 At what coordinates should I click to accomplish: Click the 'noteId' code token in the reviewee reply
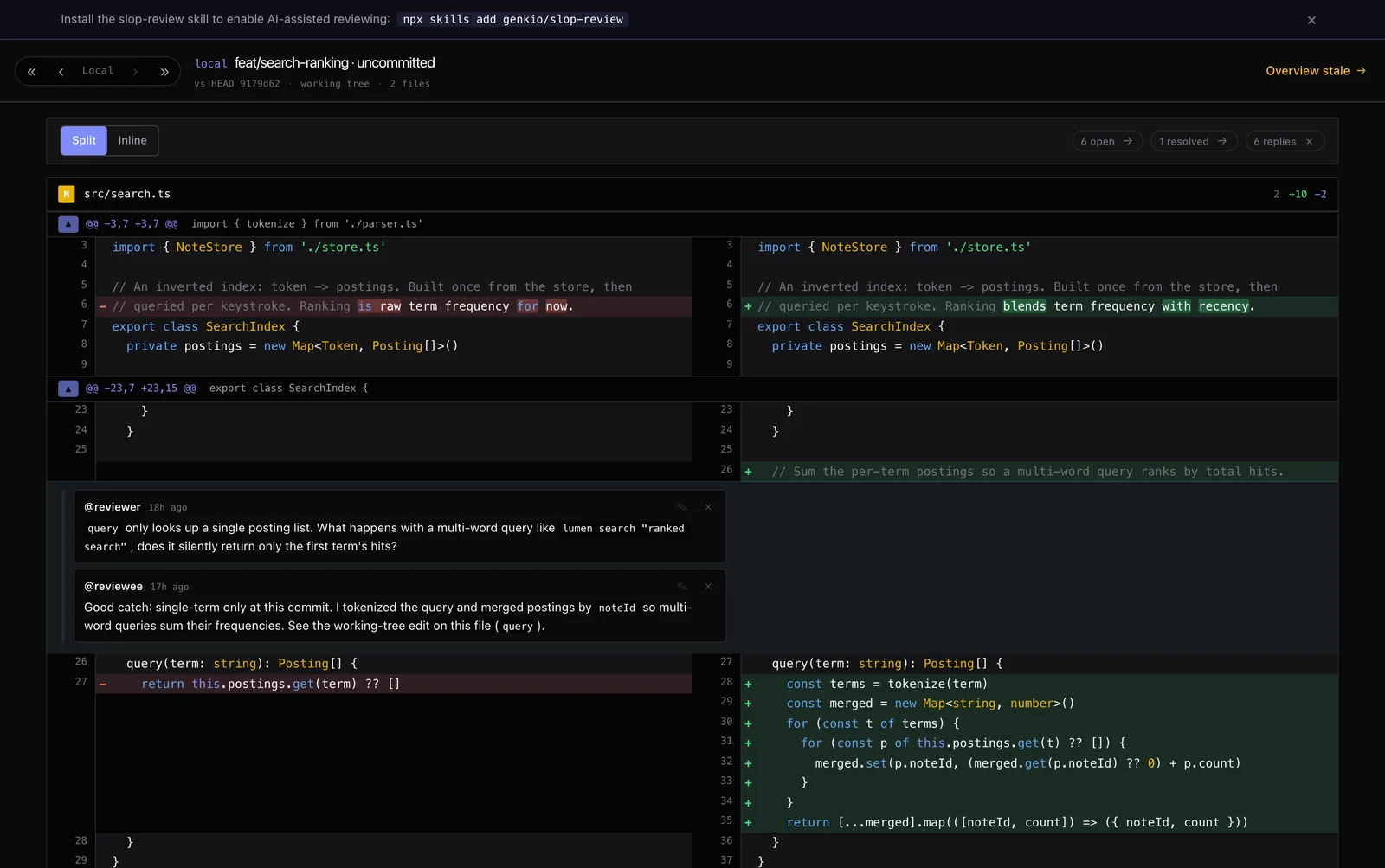[617, 608]
